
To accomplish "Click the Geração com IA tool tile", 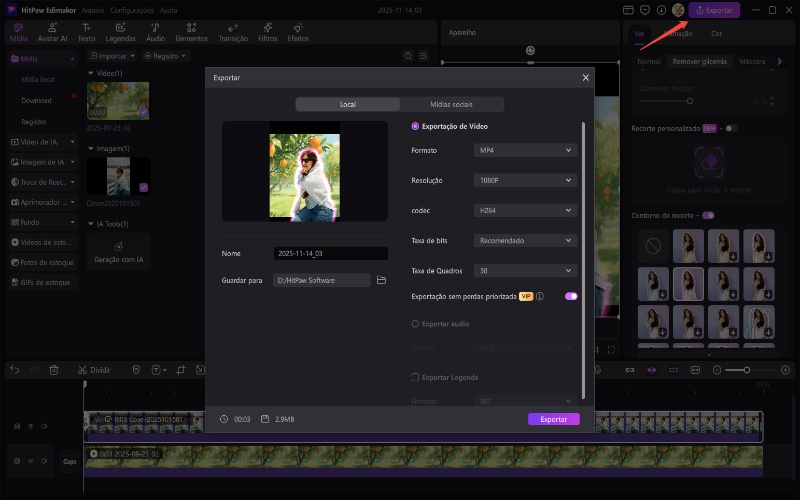I will pyautogui.click(x=118, y=250).
